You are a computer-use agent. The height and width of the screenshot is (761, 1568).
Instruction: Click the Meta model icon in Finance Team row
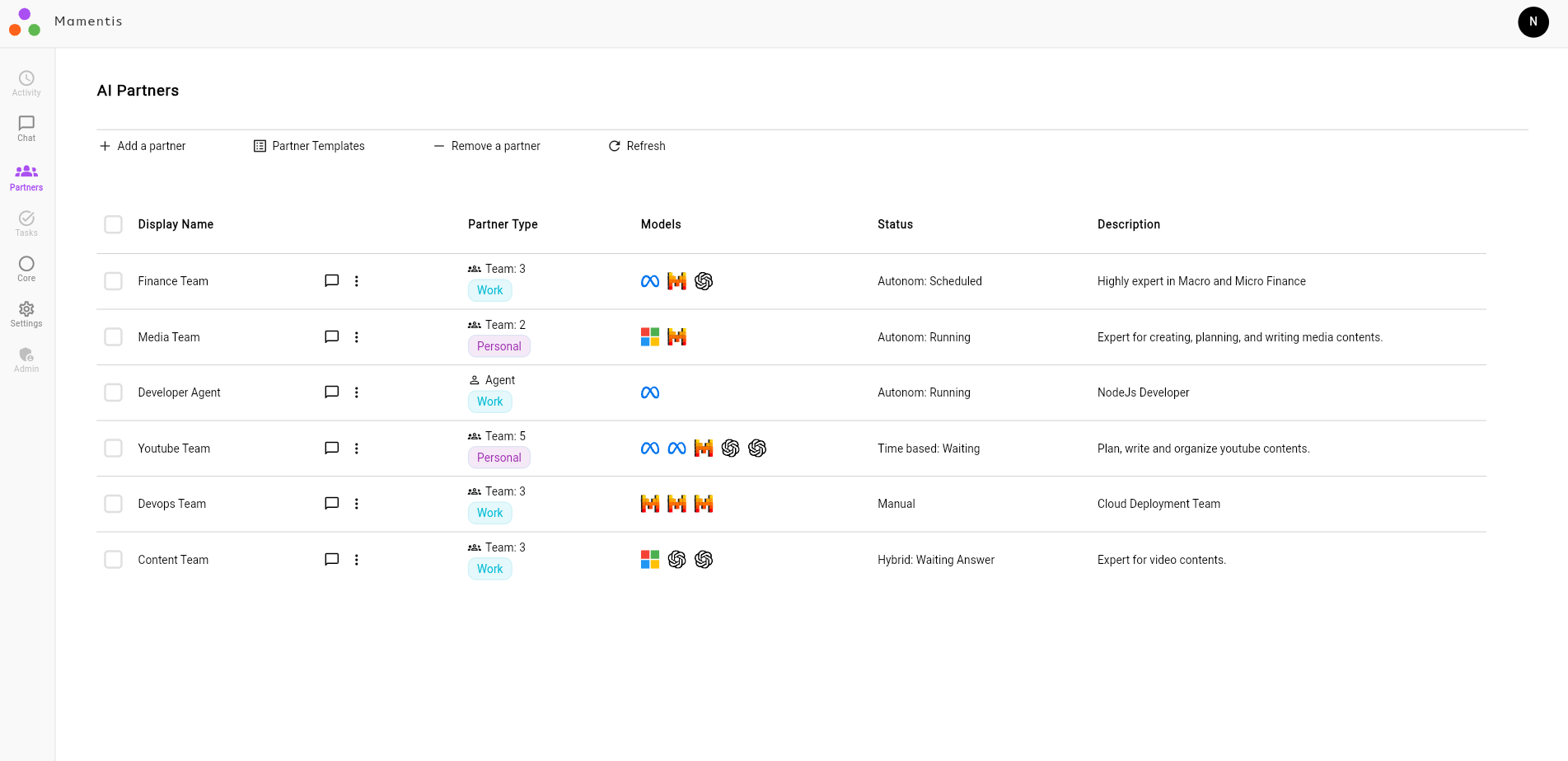(650, 281)
